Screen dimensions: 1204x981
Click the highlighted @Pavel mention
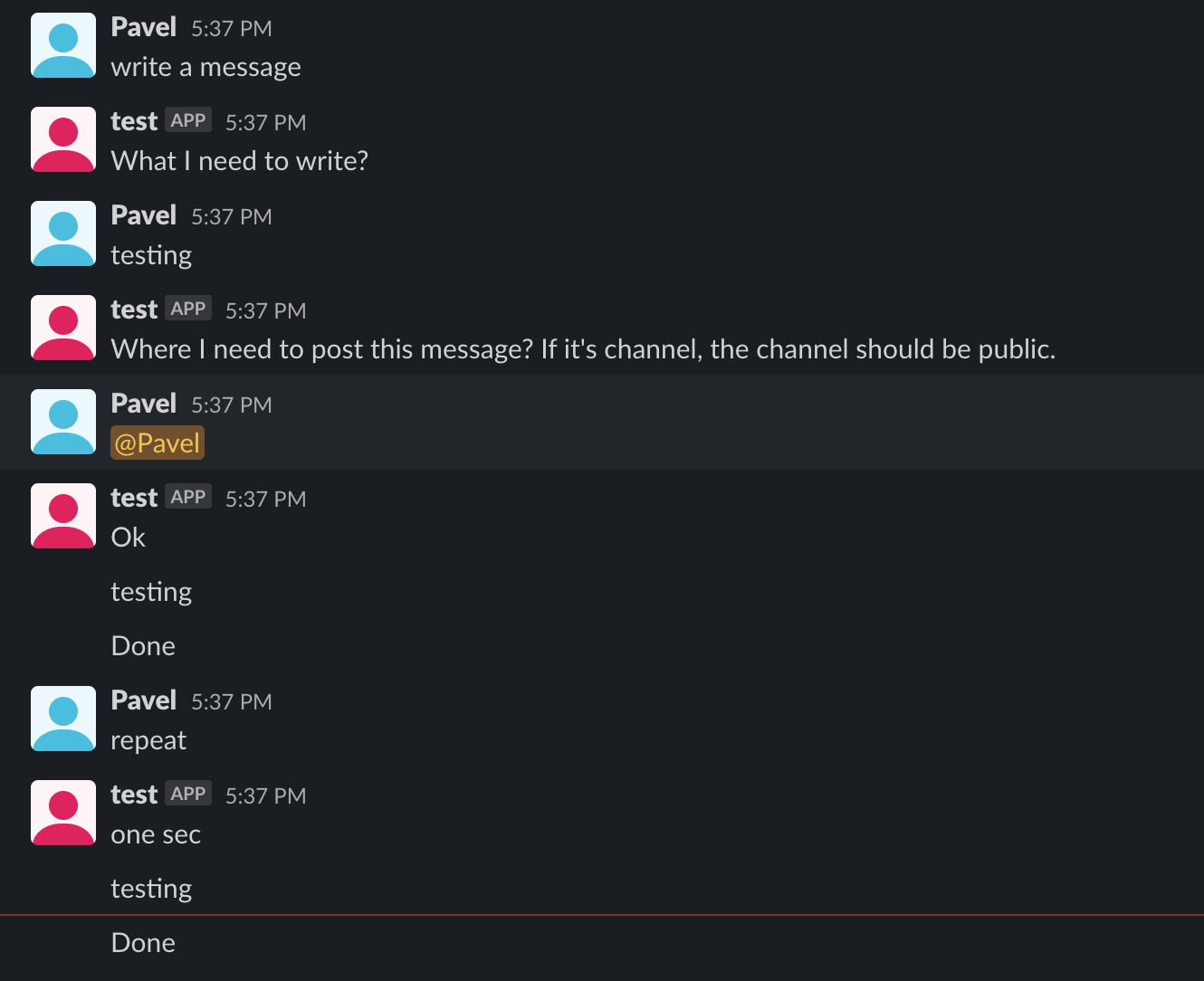pyautogui.click(x=158, y=443)
